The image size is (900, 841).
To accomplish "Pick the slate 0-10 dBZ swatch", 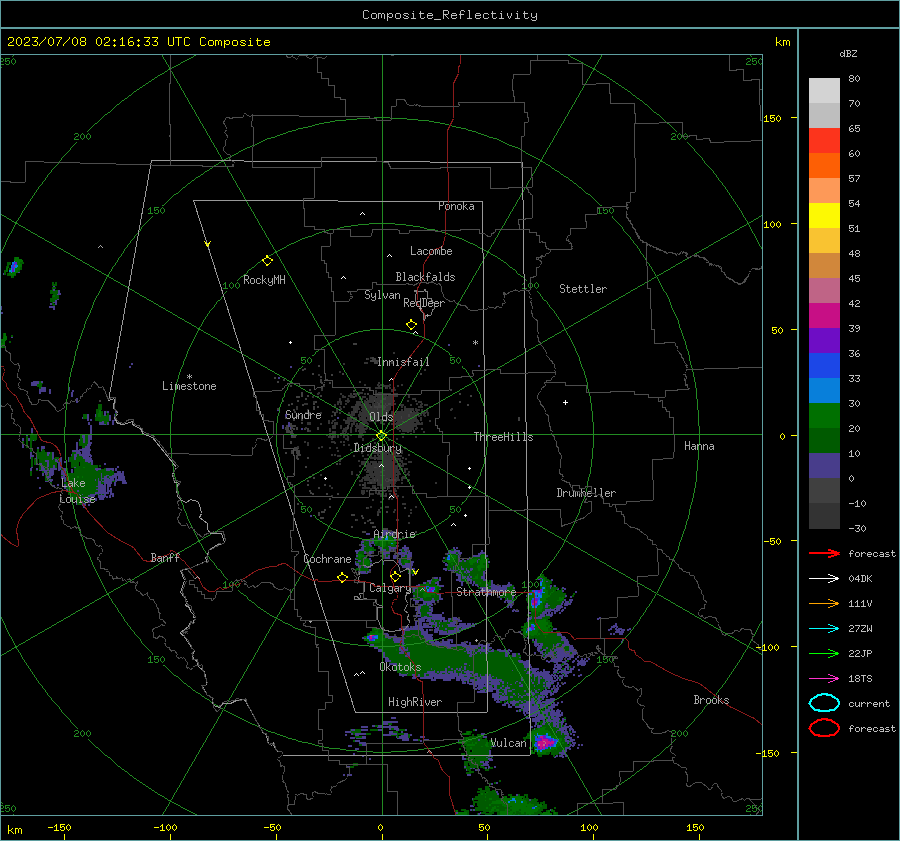I will pos(824,466).
